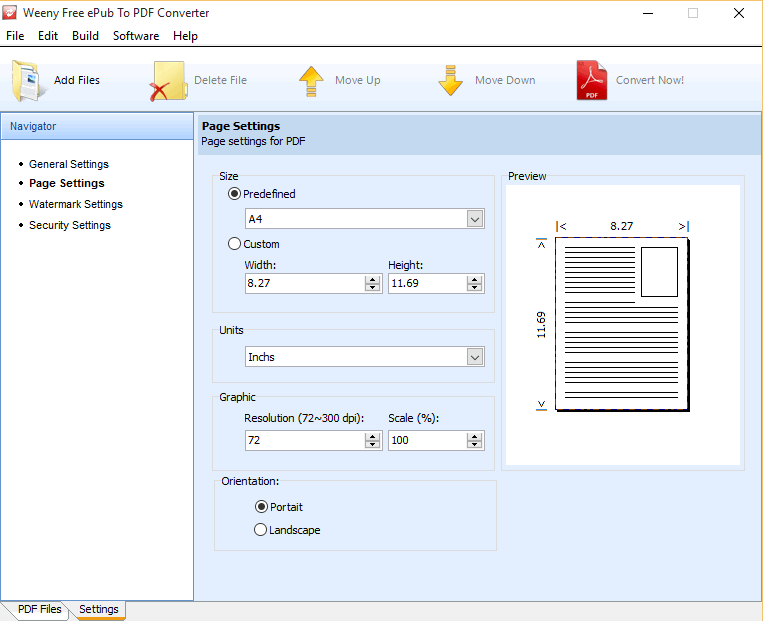Close the converter window
The width and height of the screenshot is (763, 621).
click(x=739, y=13)
